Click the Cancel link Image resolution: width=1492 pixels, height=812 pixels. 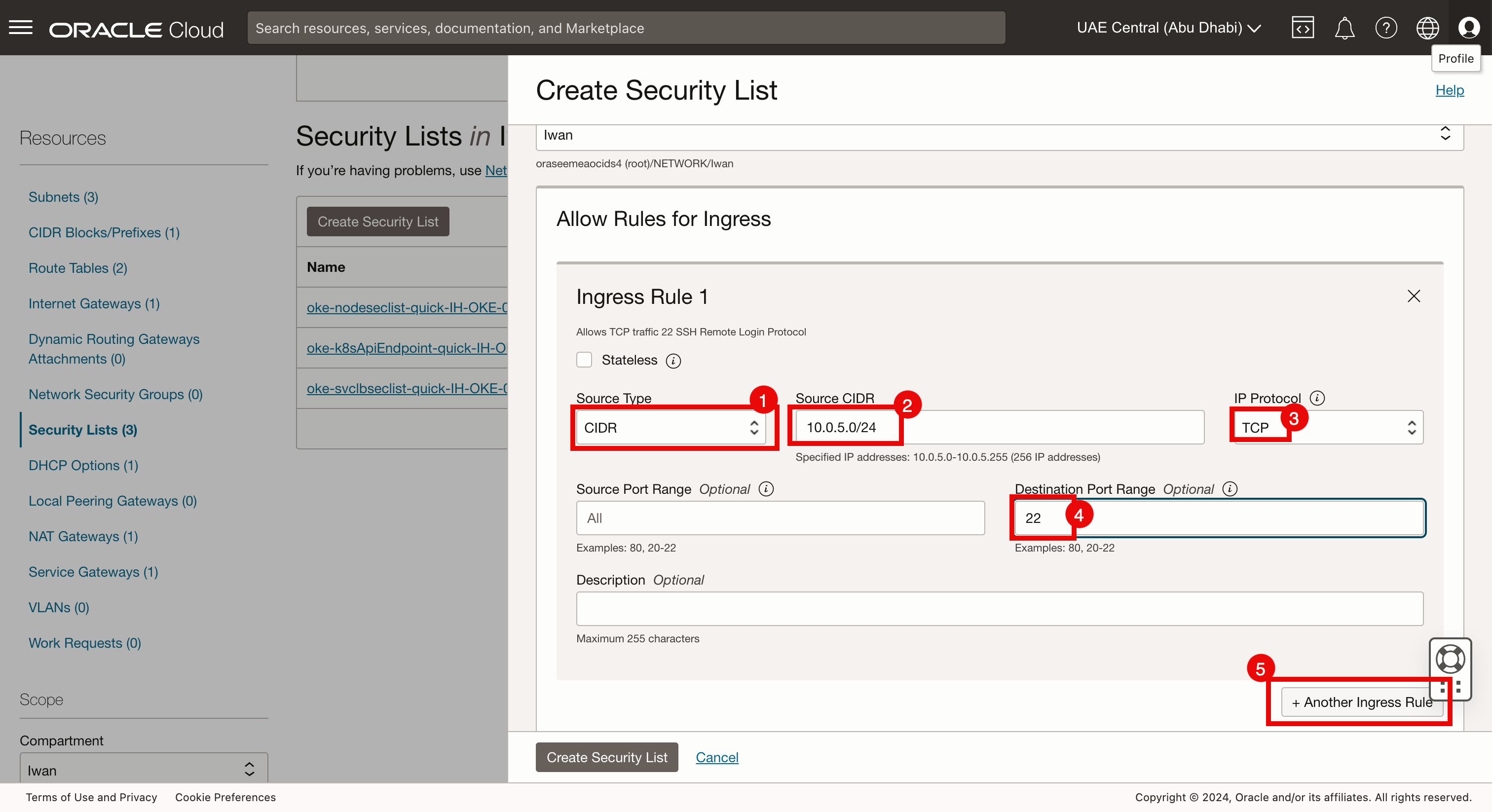pos(716,757)
